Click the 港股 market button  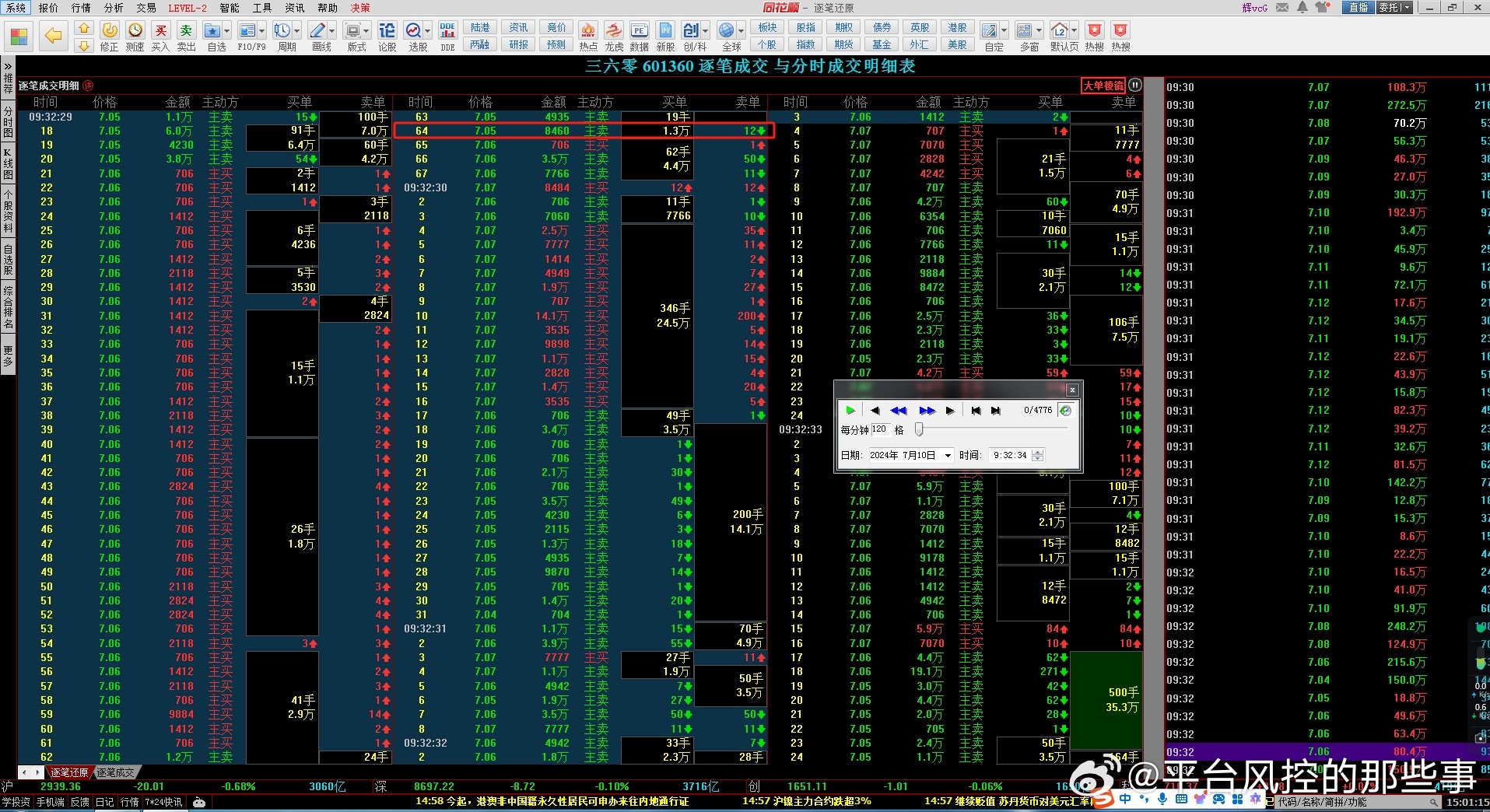click(x=957, y=27)
